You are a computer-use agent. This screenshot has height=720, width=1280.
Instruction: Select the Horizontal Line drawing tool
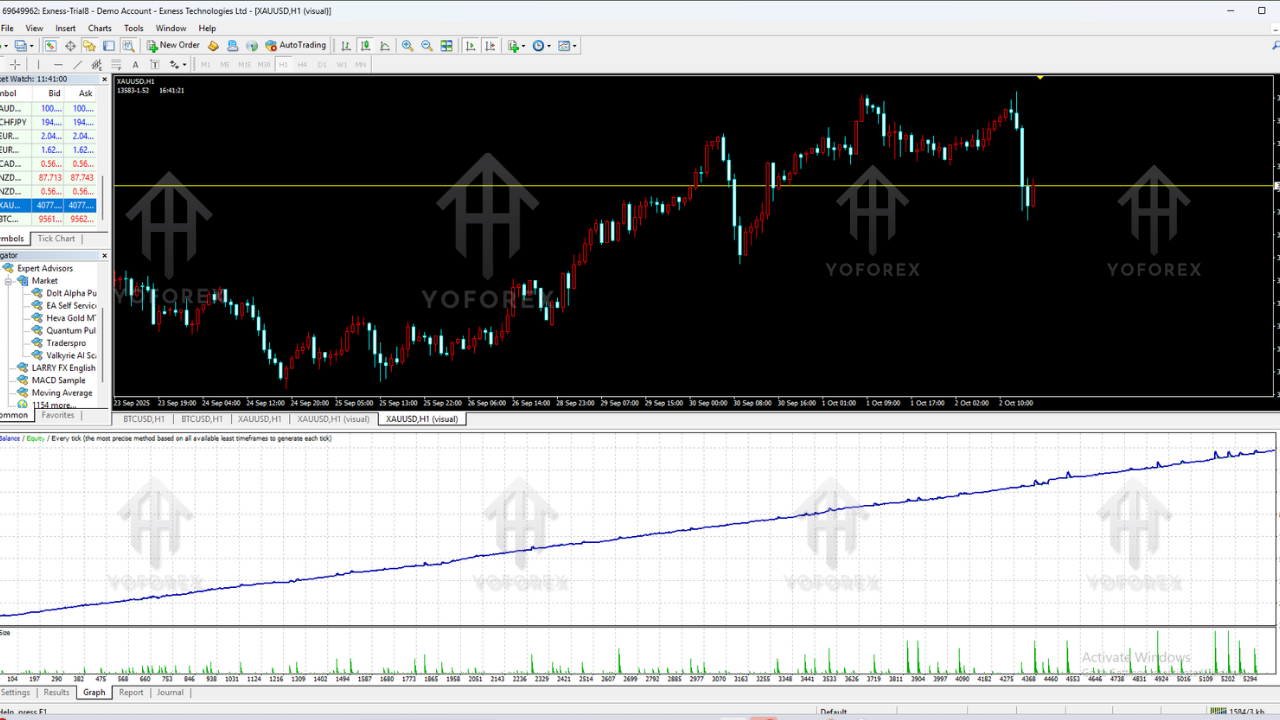pyautogui.click(x=58, y=65)
